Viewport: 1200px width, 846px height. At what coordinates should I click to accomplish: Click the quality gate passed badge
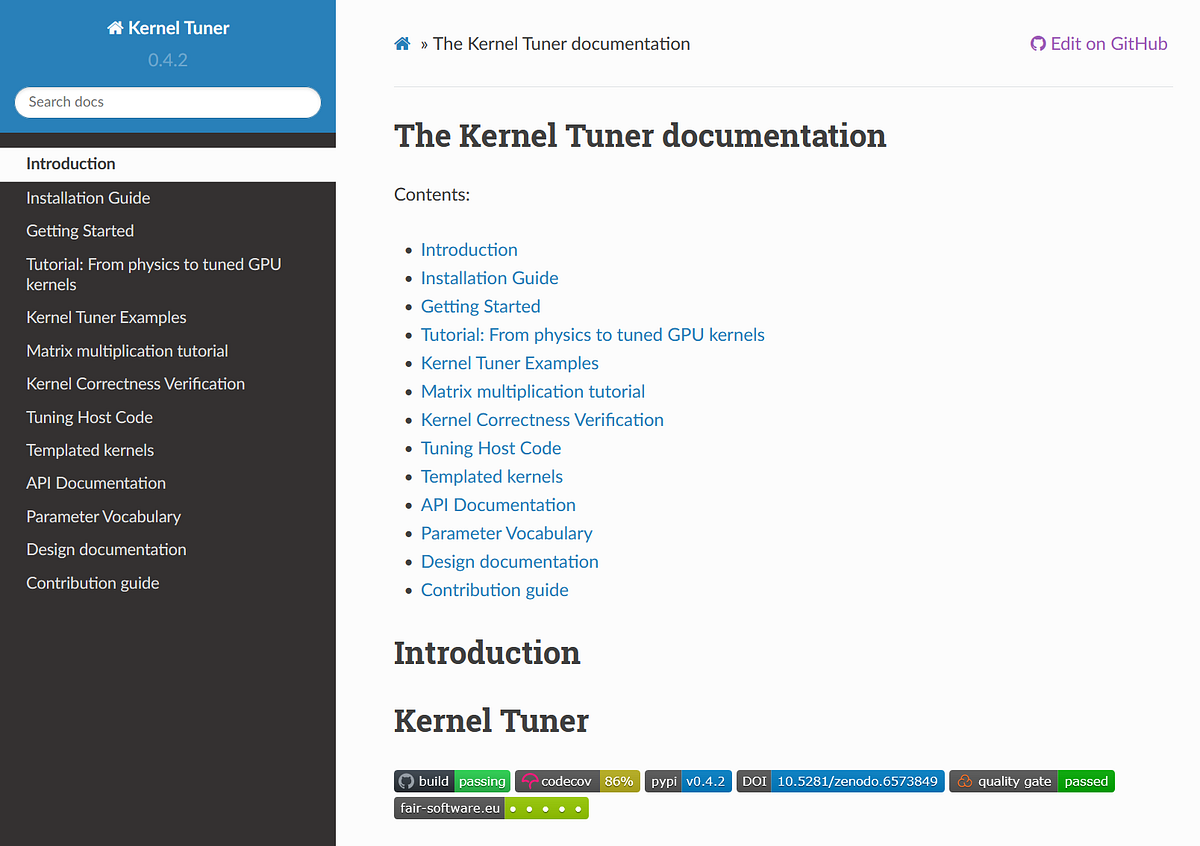point(1031,781)
